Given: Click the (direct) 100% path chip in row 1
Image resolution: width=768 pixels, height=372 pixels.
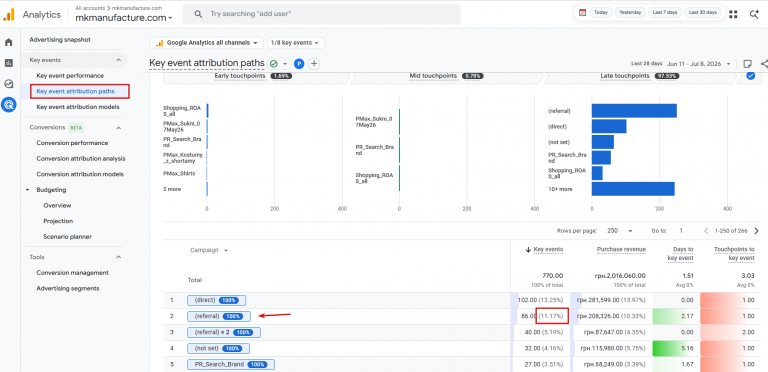Looking at the screenshot, I should (x=216, y=301).
